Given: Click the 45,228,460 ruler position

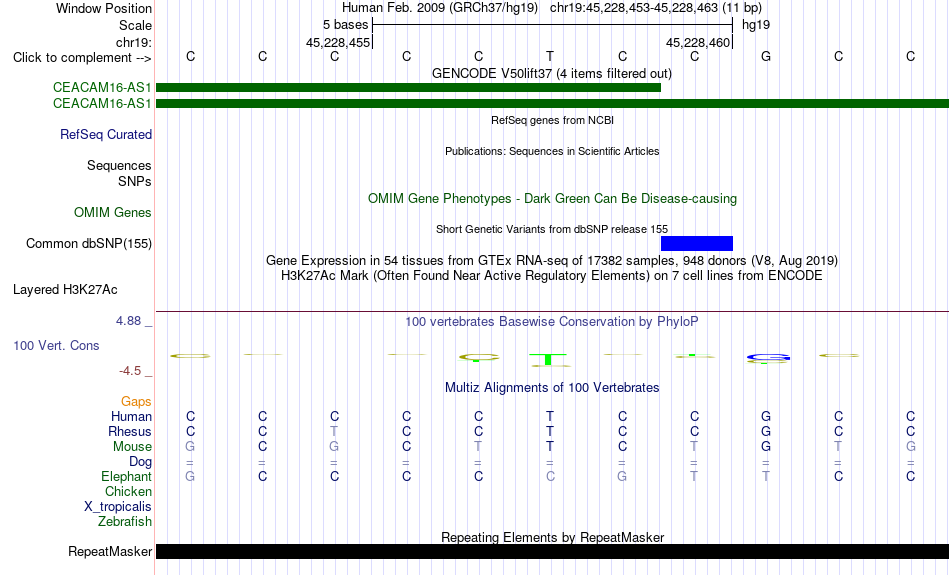Looking at the screenshot, I should click(698, 42).
